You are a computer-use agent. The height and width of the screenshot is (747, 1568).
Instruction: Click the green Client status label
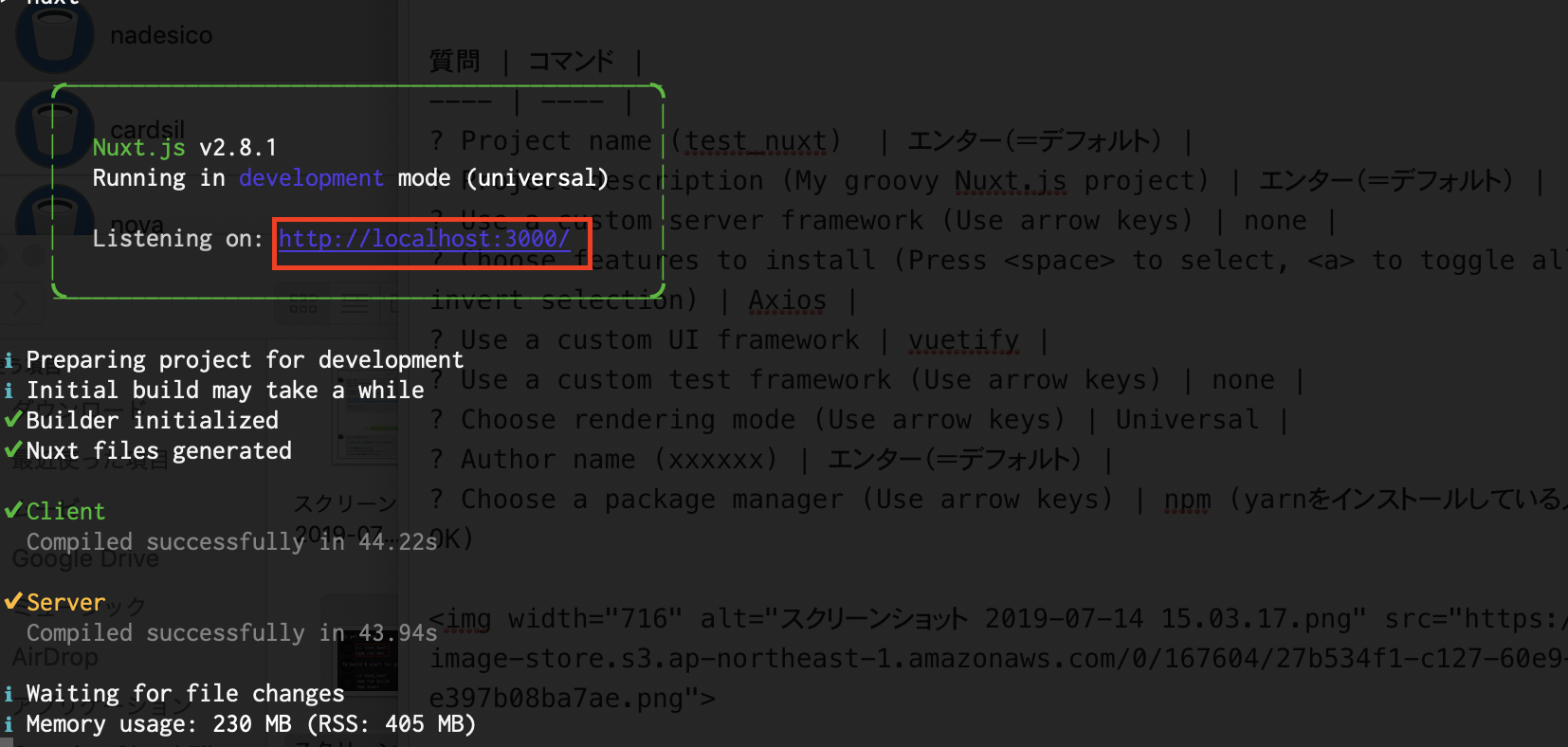65,512
